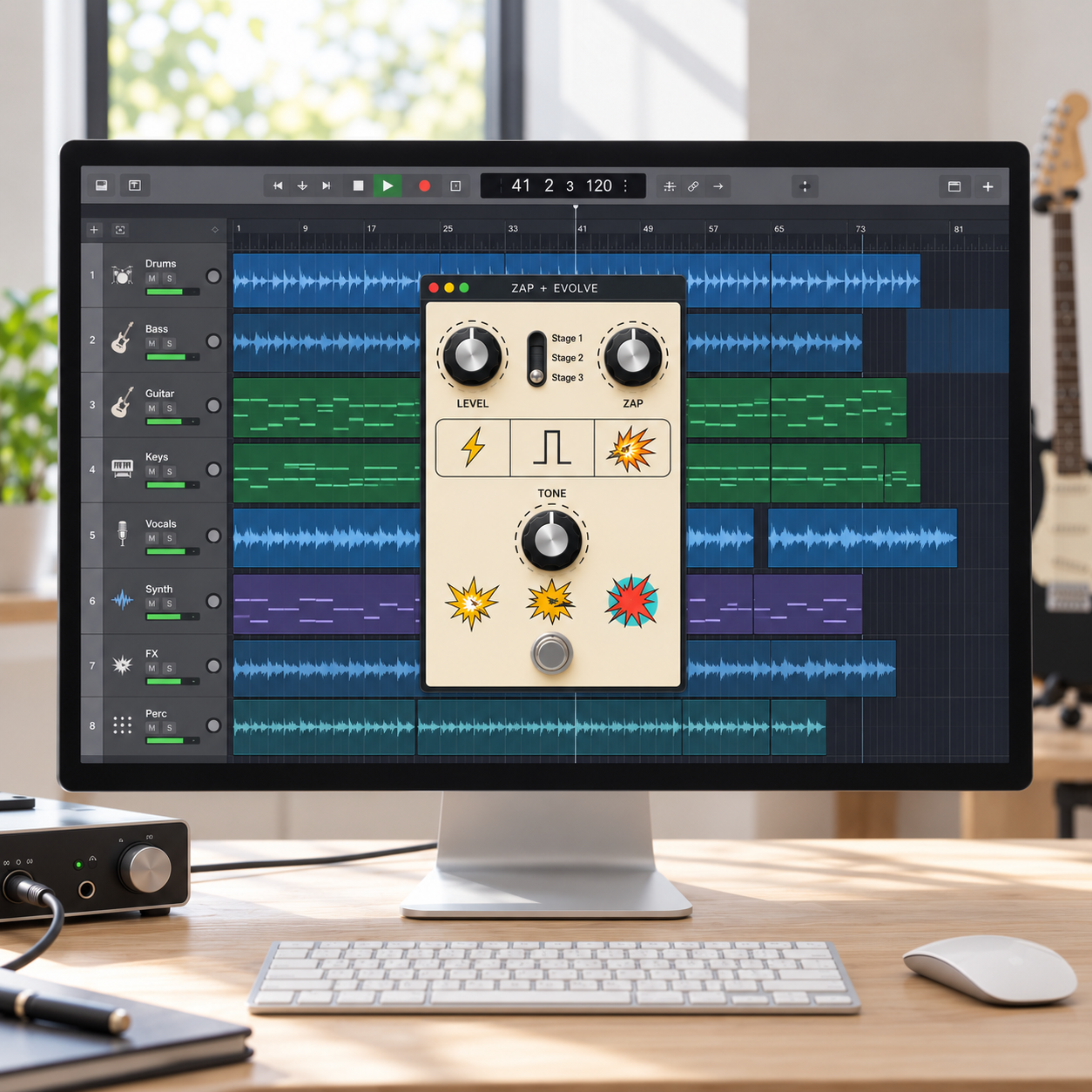Image resolution: width=1092 pixels, height=1092 pixels.
Task: Toggle record enable circle on Drums track
Action: pos(213,276)
